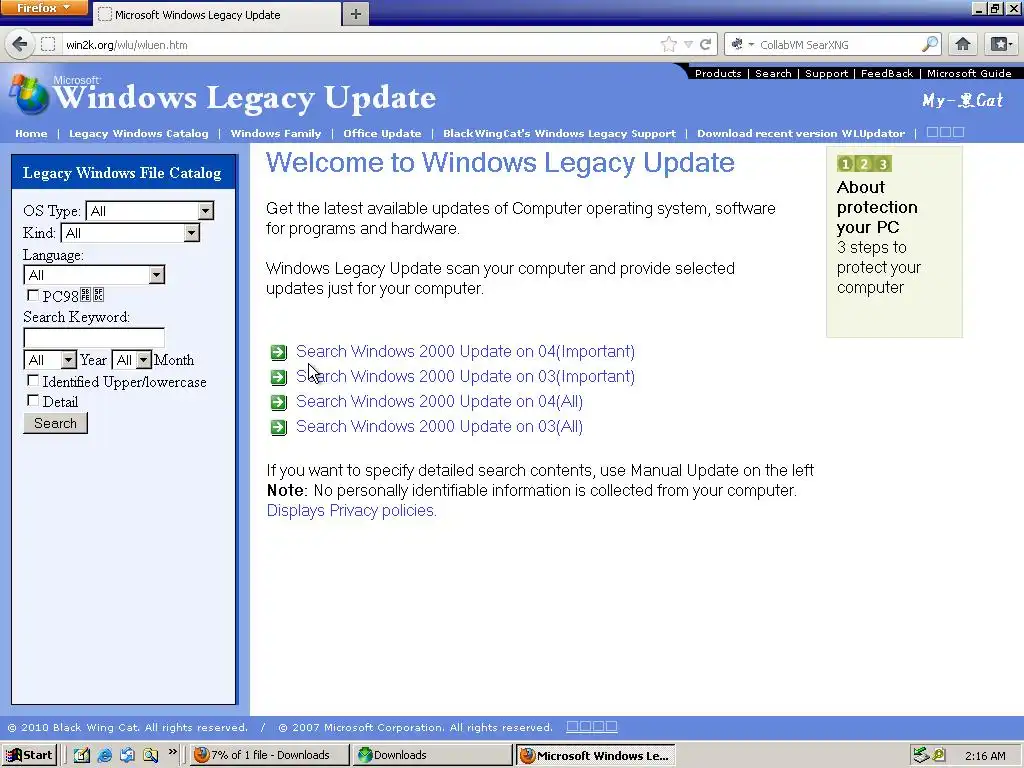Click the My-Cat logo
Screen dimensions: 1024x768
click(x=962, y=100)
